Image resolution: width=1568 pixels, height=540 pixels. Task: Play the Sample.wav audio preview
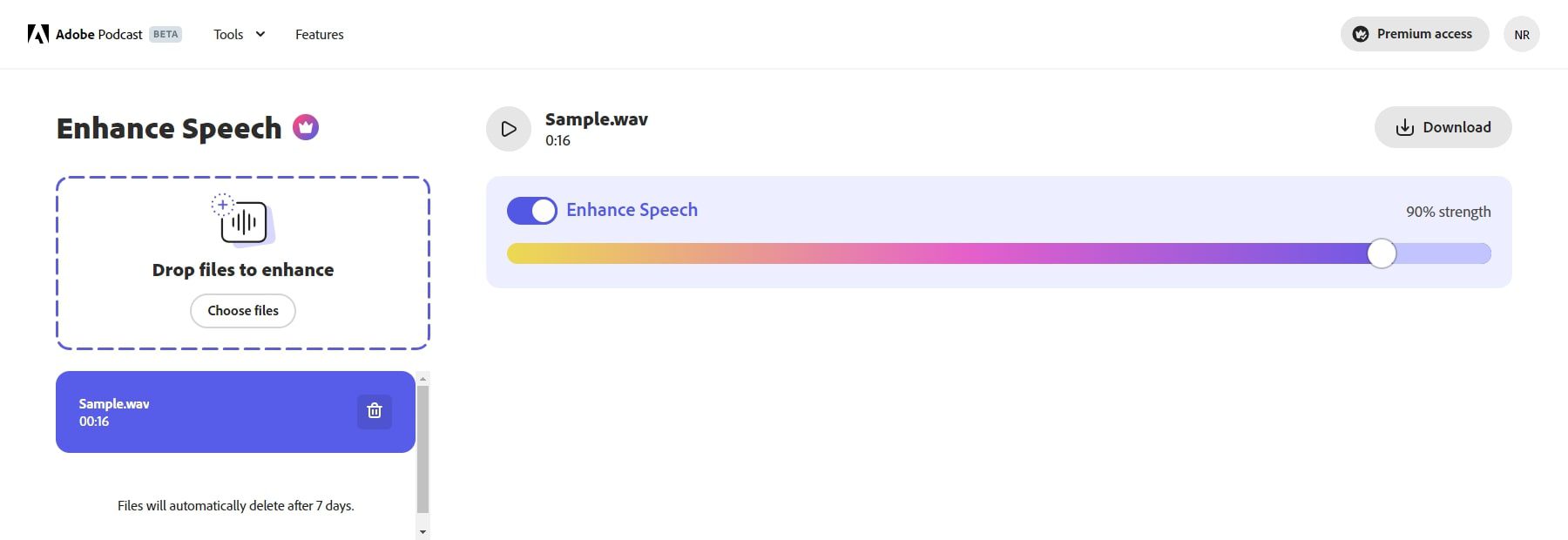point(508,128)
